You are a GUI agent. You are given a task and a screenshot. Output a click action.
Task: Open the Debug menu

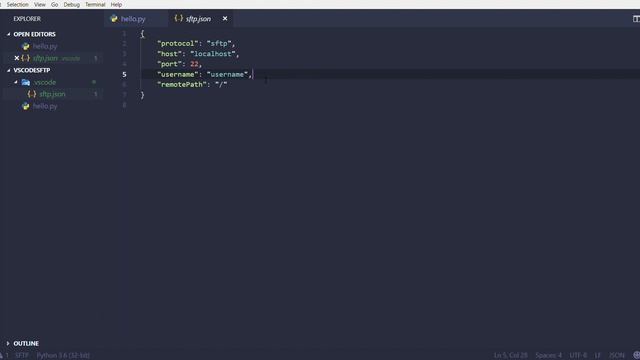point(71,4)
